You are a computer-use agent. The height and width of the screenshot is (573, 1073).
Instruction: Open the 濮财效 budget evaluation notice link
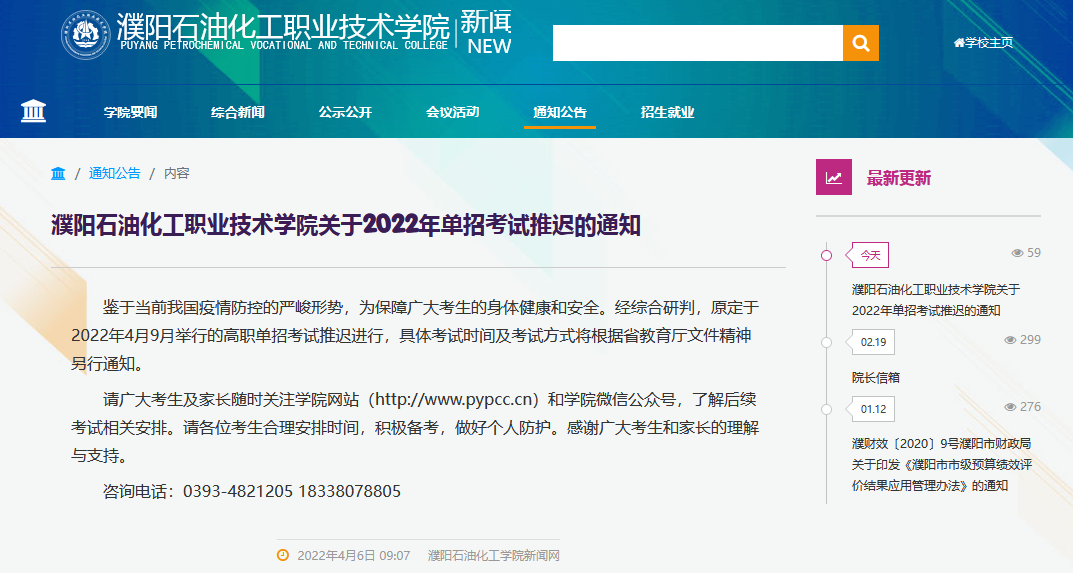tap(940, 464)
